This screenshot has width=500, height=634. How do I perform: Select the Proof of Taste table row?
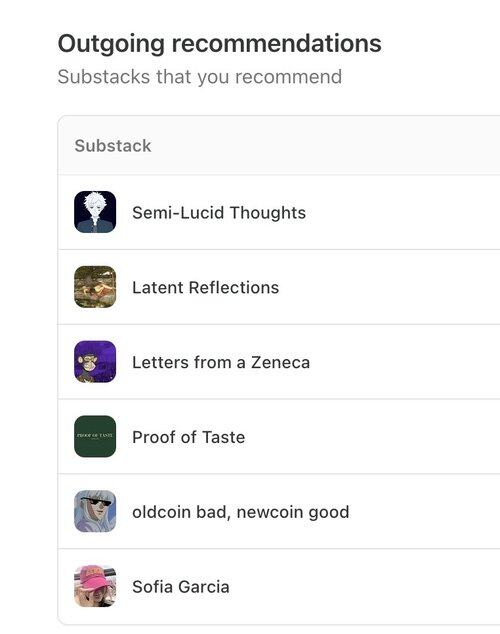pyautogui.click(x=279, y=437)
